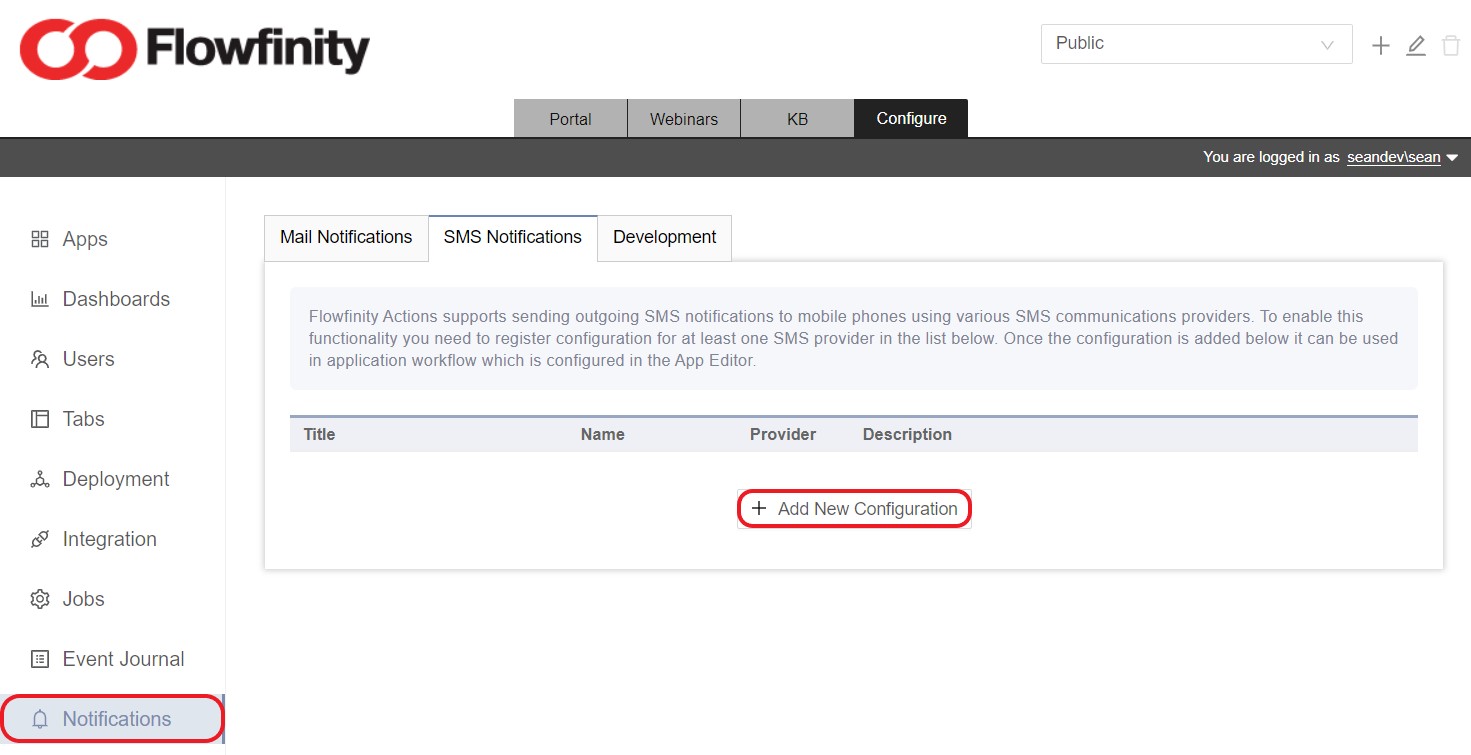Click the pencil edit icon at top right

click(x=1416, y=44)
